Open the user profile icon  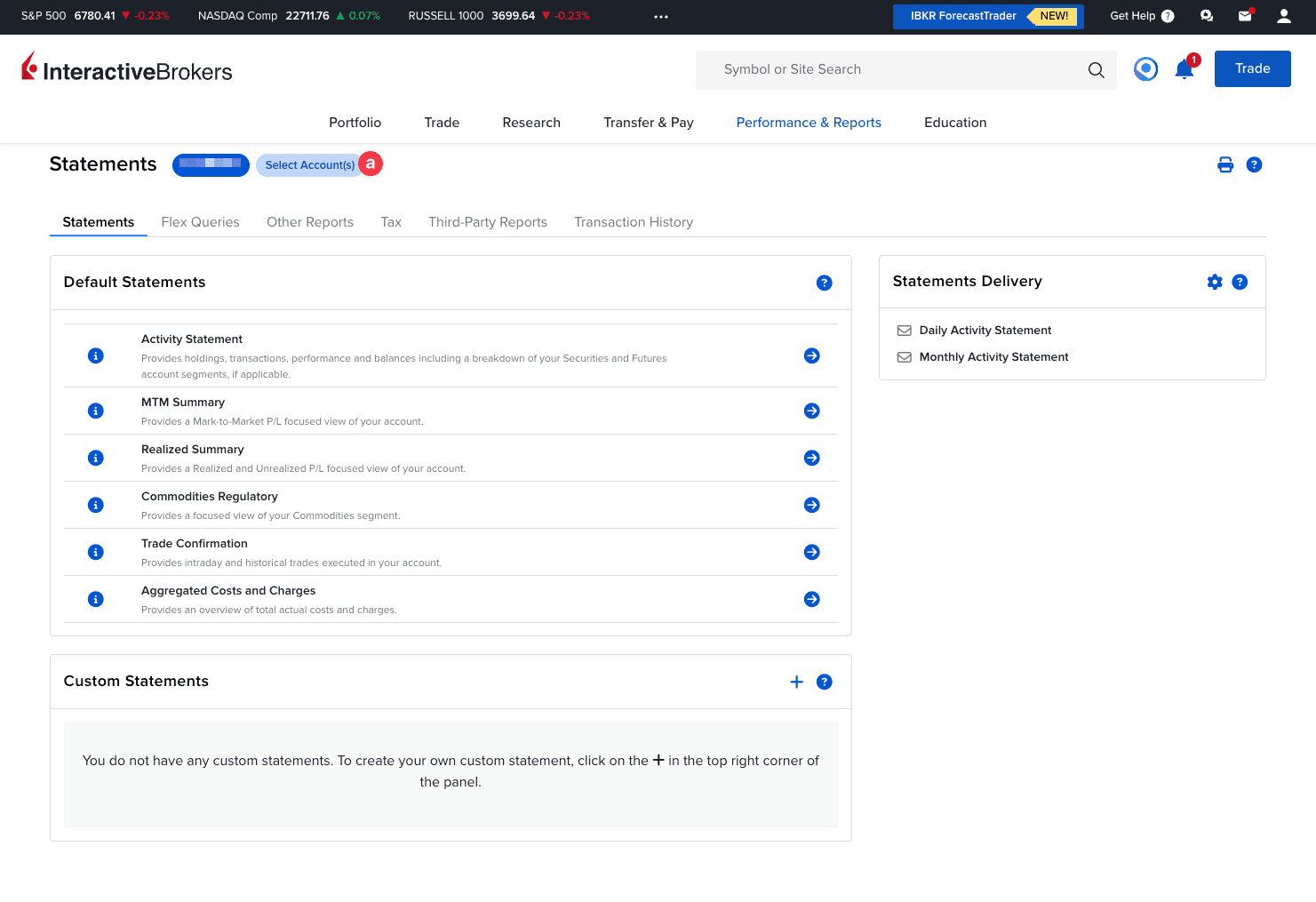[x=1283, y=16]
